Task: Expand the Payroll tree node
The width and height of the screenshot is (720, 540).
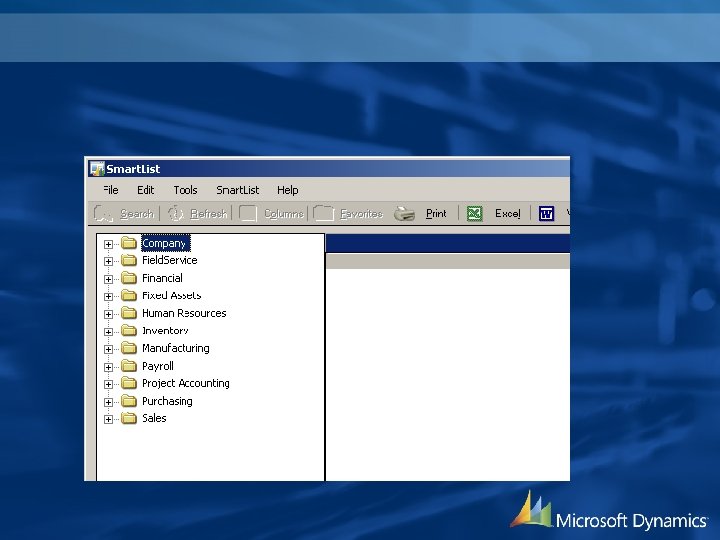Action: [108, 367]
